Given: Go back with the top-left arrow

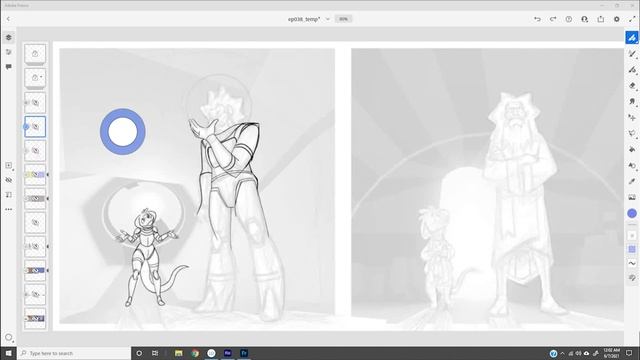Looking at the screenshot, I should click(x=8, y=19).
